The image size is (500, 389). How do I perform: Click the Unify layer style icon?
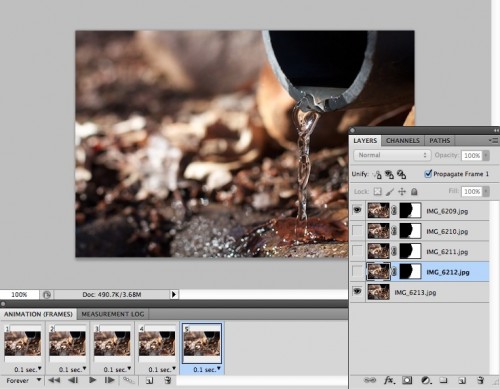pos(401,174)
